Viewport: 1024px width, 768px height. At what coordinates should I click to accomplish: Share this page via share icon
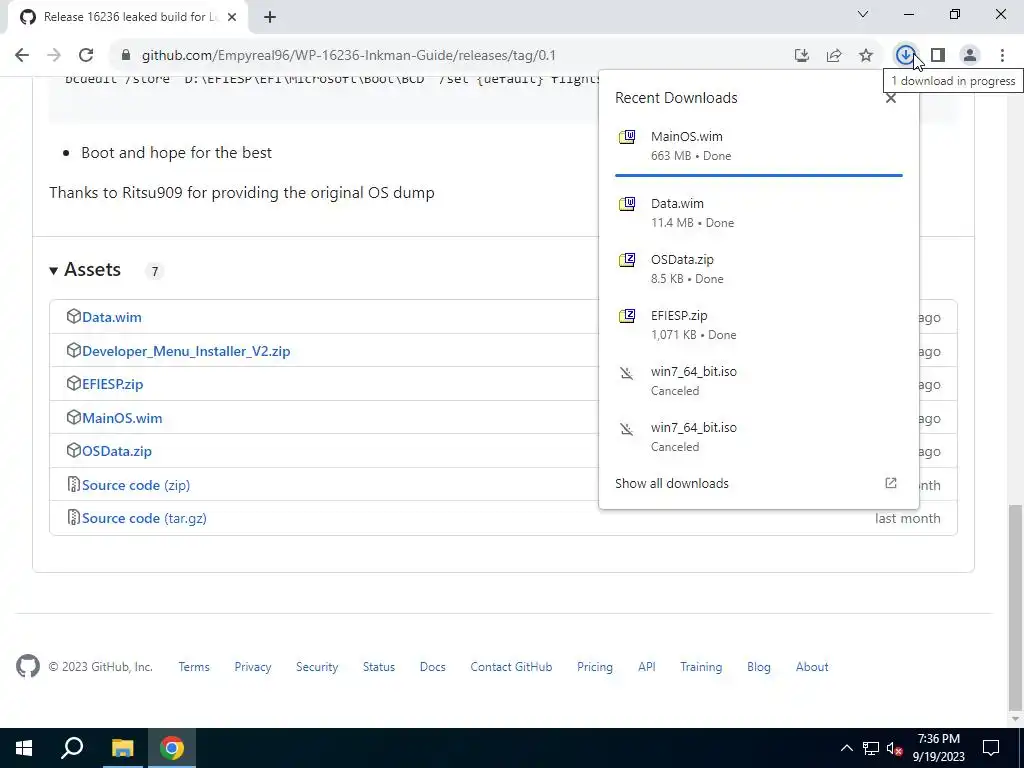(x=834, y=56)
